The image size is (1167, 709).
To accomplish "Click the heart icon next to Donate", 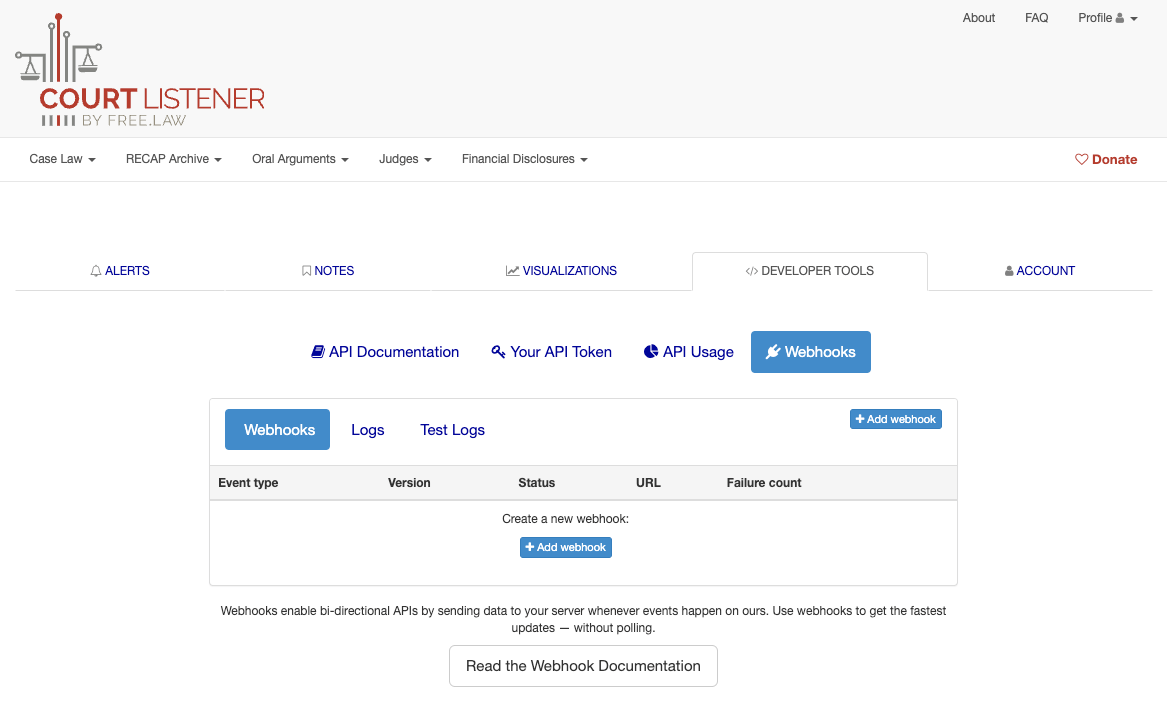I will (x=1081, y=159).
